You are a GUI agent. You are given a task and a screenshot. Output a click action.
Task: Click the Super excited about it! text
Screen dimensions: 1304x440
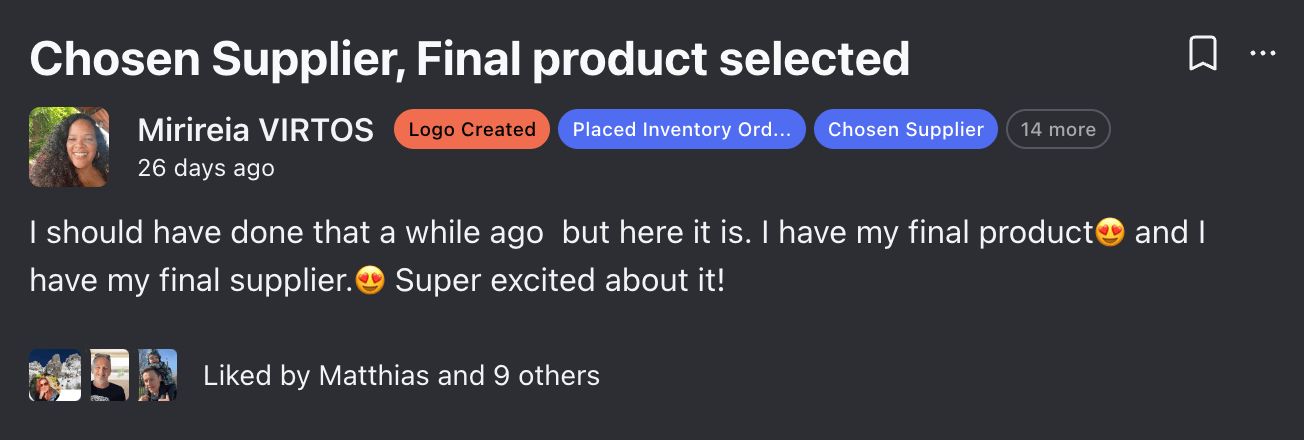[x=560, y=281]
